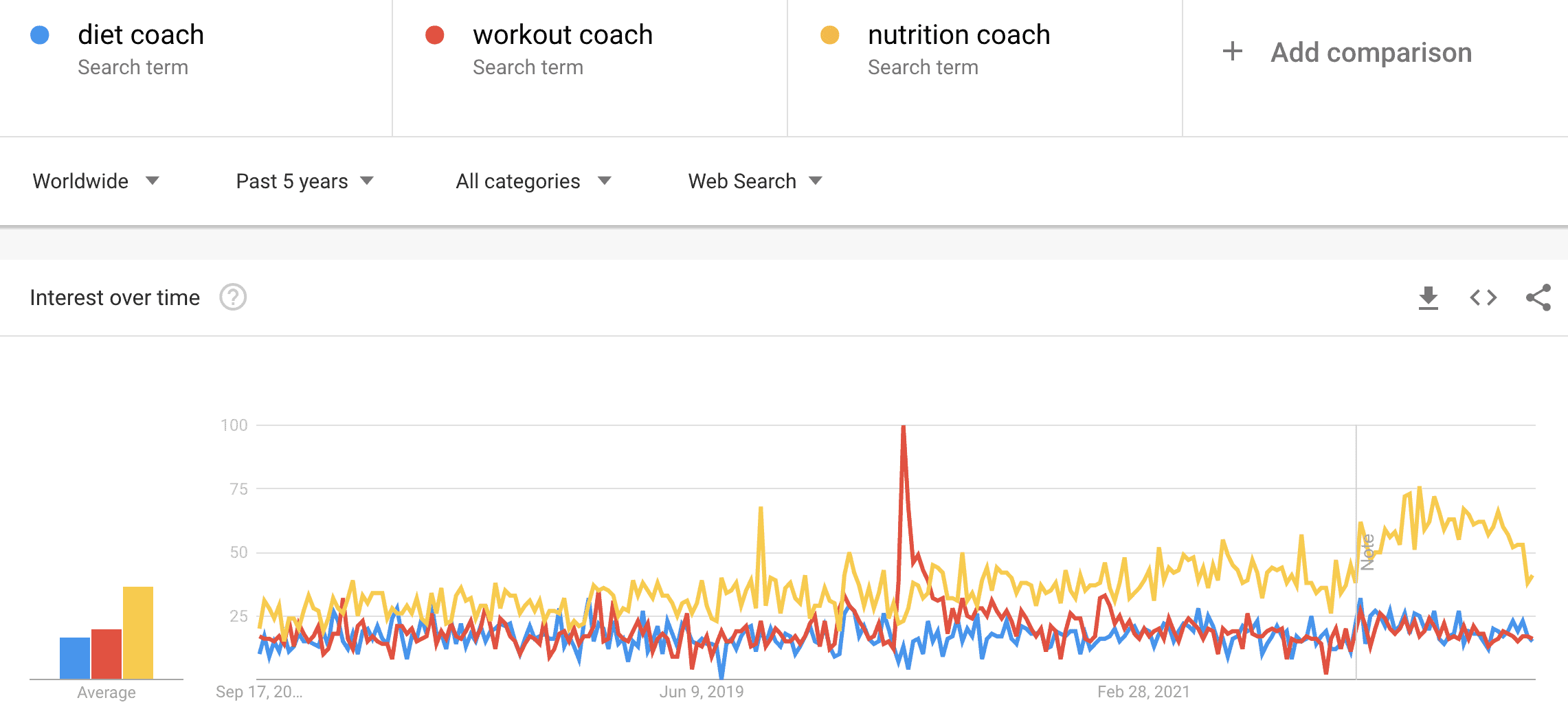Open the embed code view
Screen dimensions: 1568x720
click(1484, 297)
